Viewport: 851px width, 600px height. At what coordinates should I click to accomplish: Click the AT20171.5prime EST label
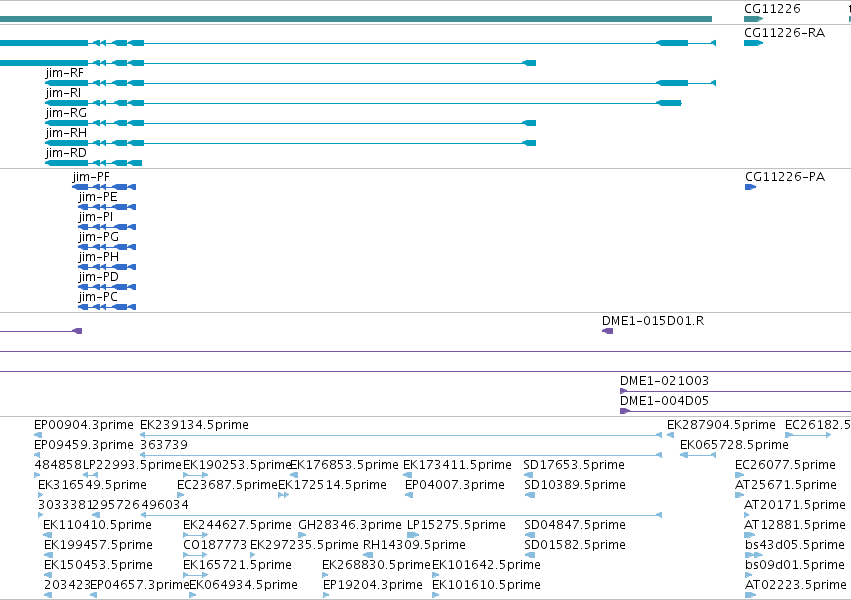coord(795,506)
